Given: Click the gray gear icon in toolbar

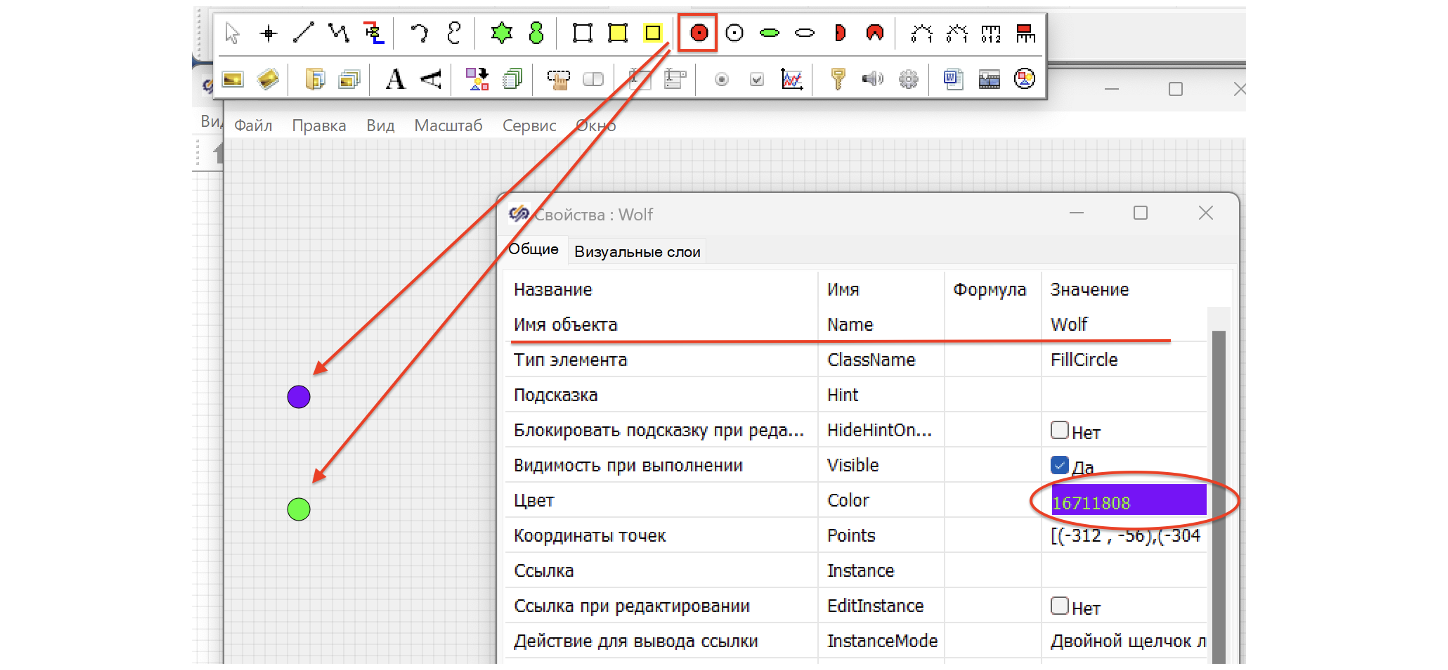Looking at the screenshot, I should pyautogui.click(x=908, y=79).
